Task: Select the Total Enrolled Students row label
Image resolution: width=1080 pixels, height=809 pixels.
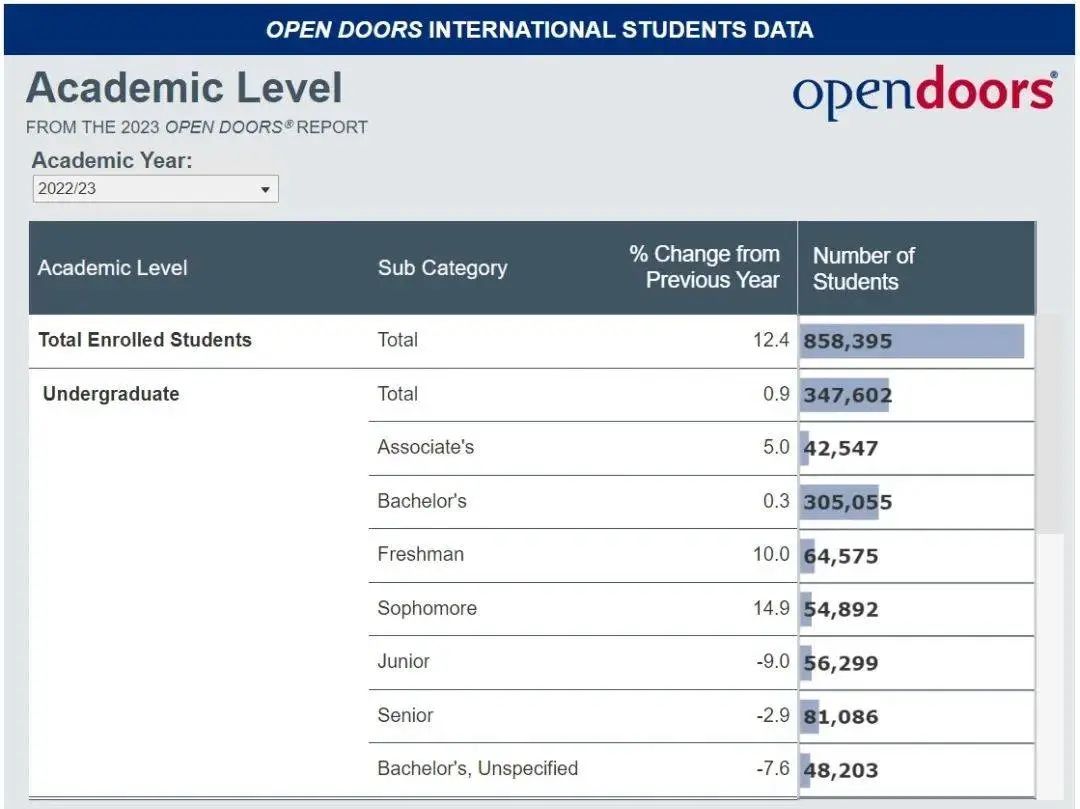Action: [145, 340]
